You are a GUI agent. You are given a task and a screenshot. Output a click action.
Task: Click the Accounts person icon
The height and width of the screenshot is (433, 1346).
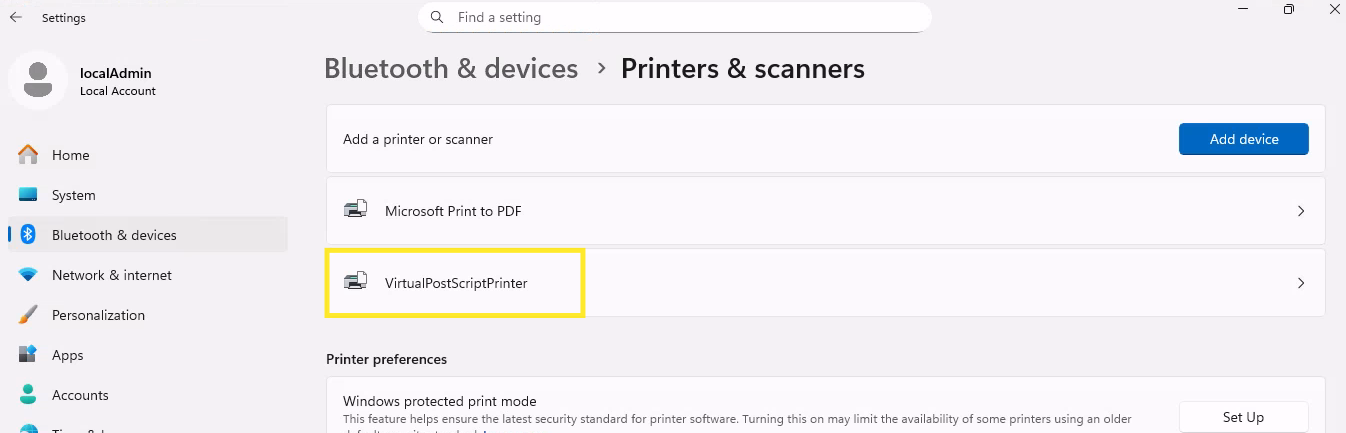(28, 395)
